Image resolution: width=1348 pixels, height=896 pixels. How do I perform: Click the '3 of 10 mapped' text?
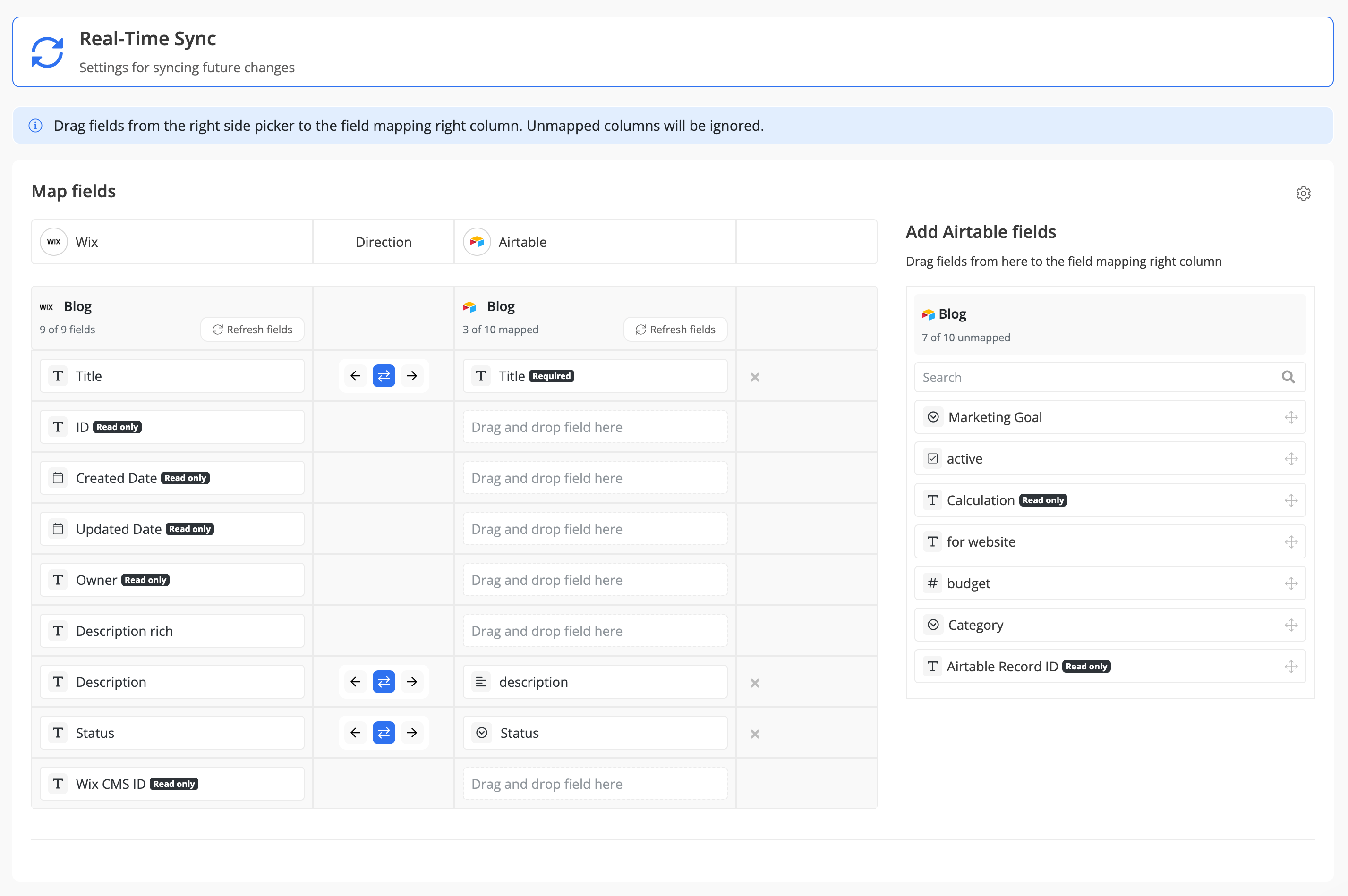click(x=500, y=330)
